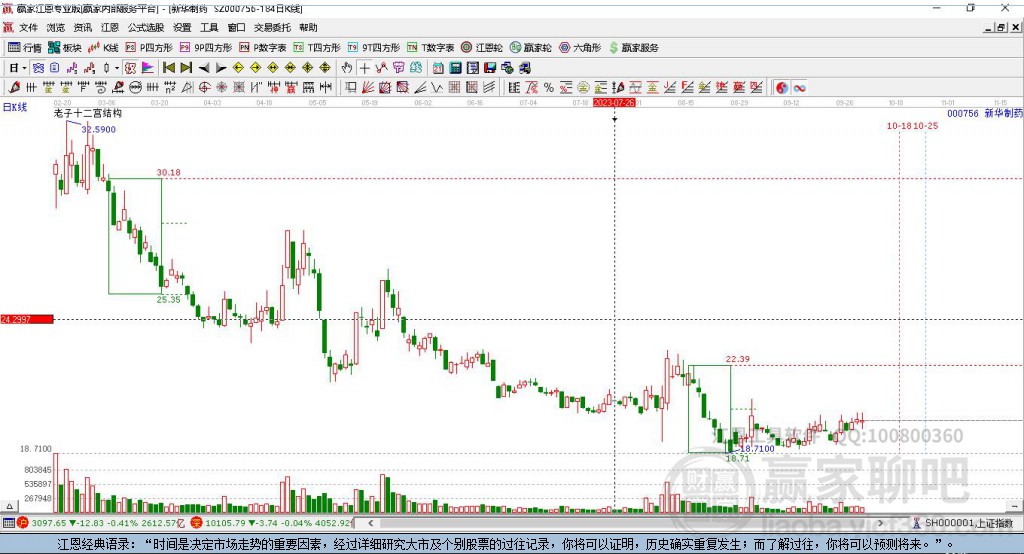The width and height of the screenshot is (1024, 554).
Task: Click the grid icon in status bar
Action: pos(8,523)
